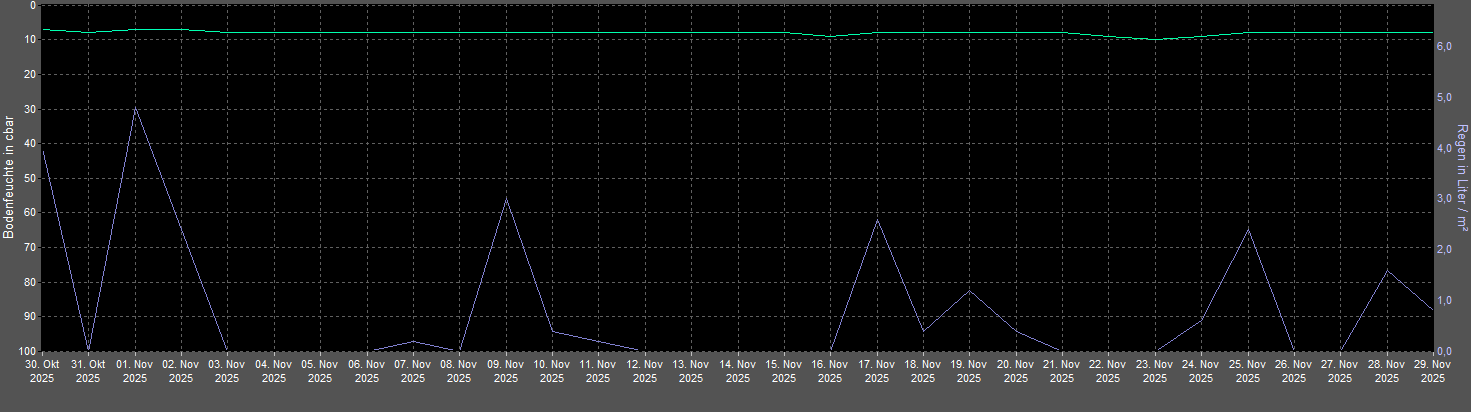This screenshot has height=412, width=1471.
Task: Click the rain peak on 01. Nov
Action: (x=135, y=108)
